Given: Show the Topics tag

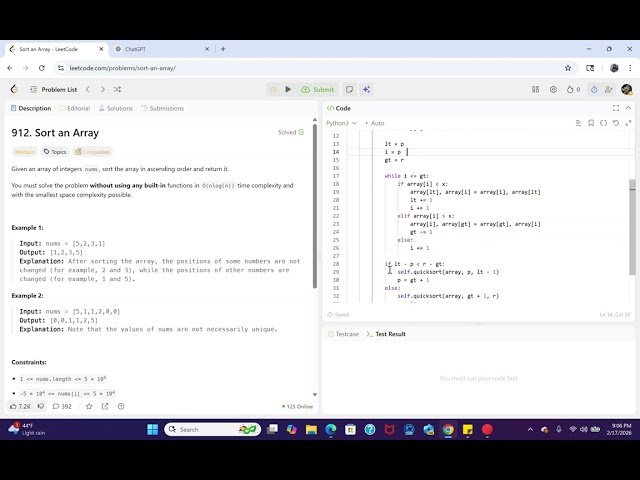Looking at the screenshot, I should 55,152.
